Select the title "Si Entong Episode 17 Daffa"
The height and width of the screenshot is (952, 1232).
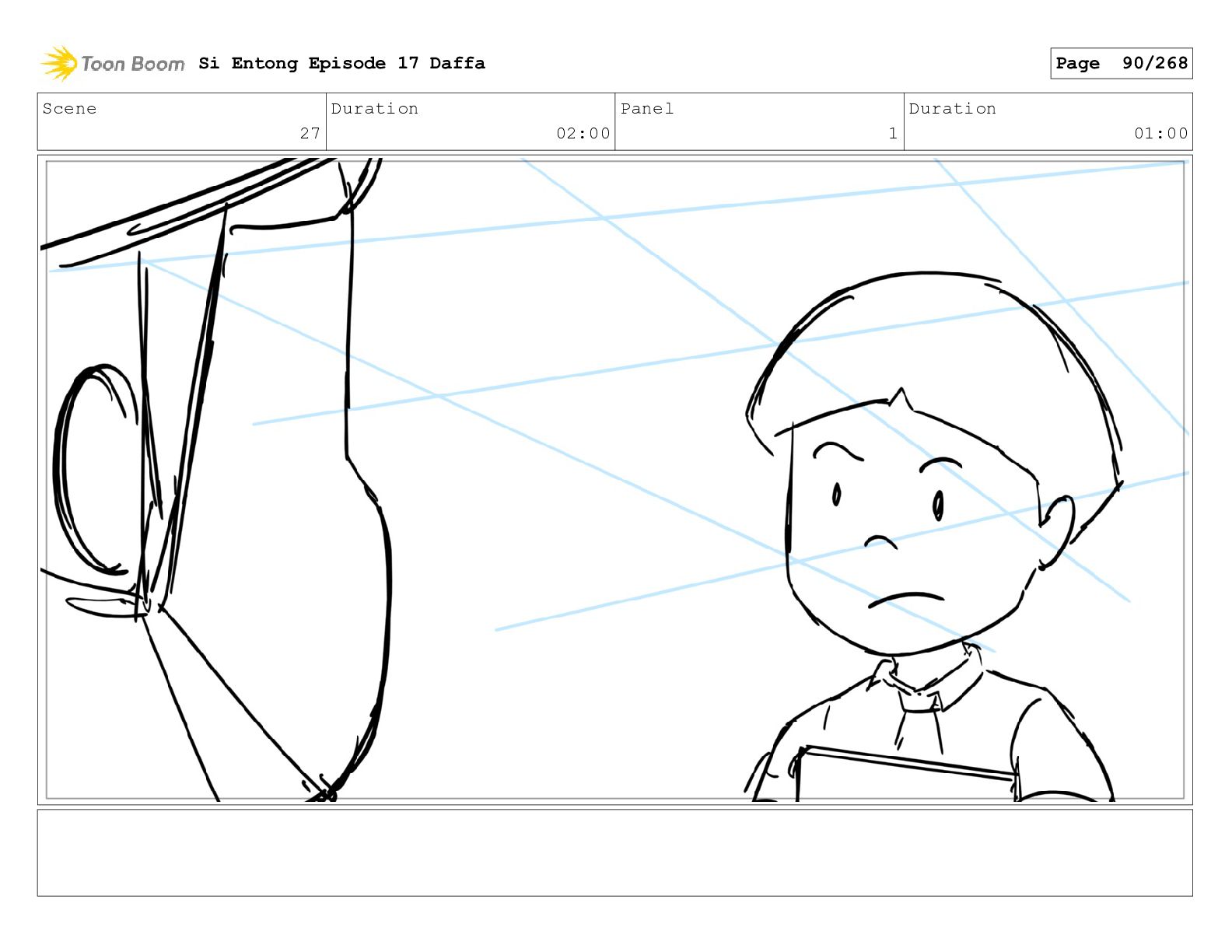click(341, 63)
